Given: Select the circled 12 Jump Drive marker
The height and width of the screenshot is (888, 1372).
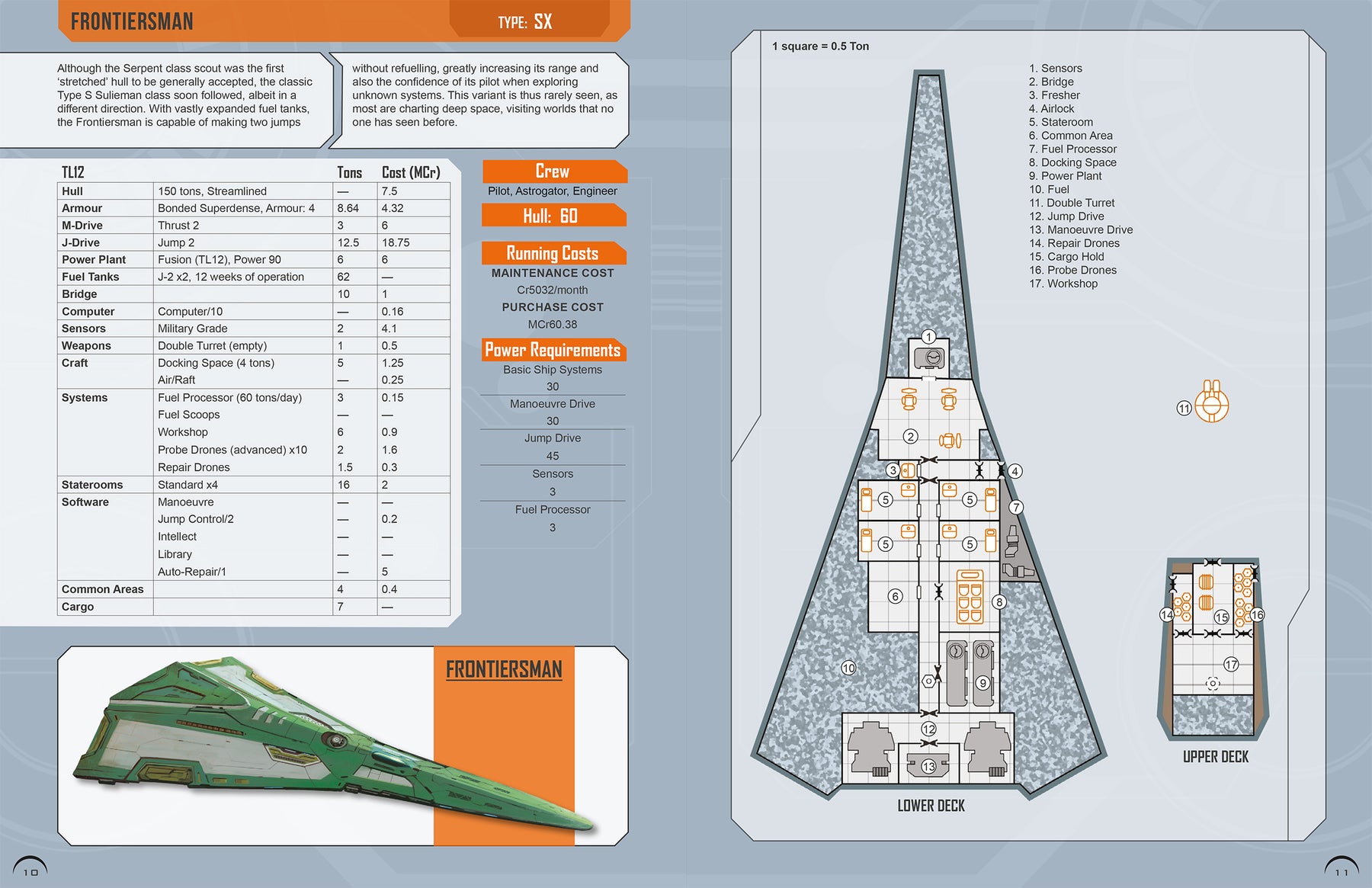Looking at the screenshot, I should pyautogui.click(x=928, y=729).
